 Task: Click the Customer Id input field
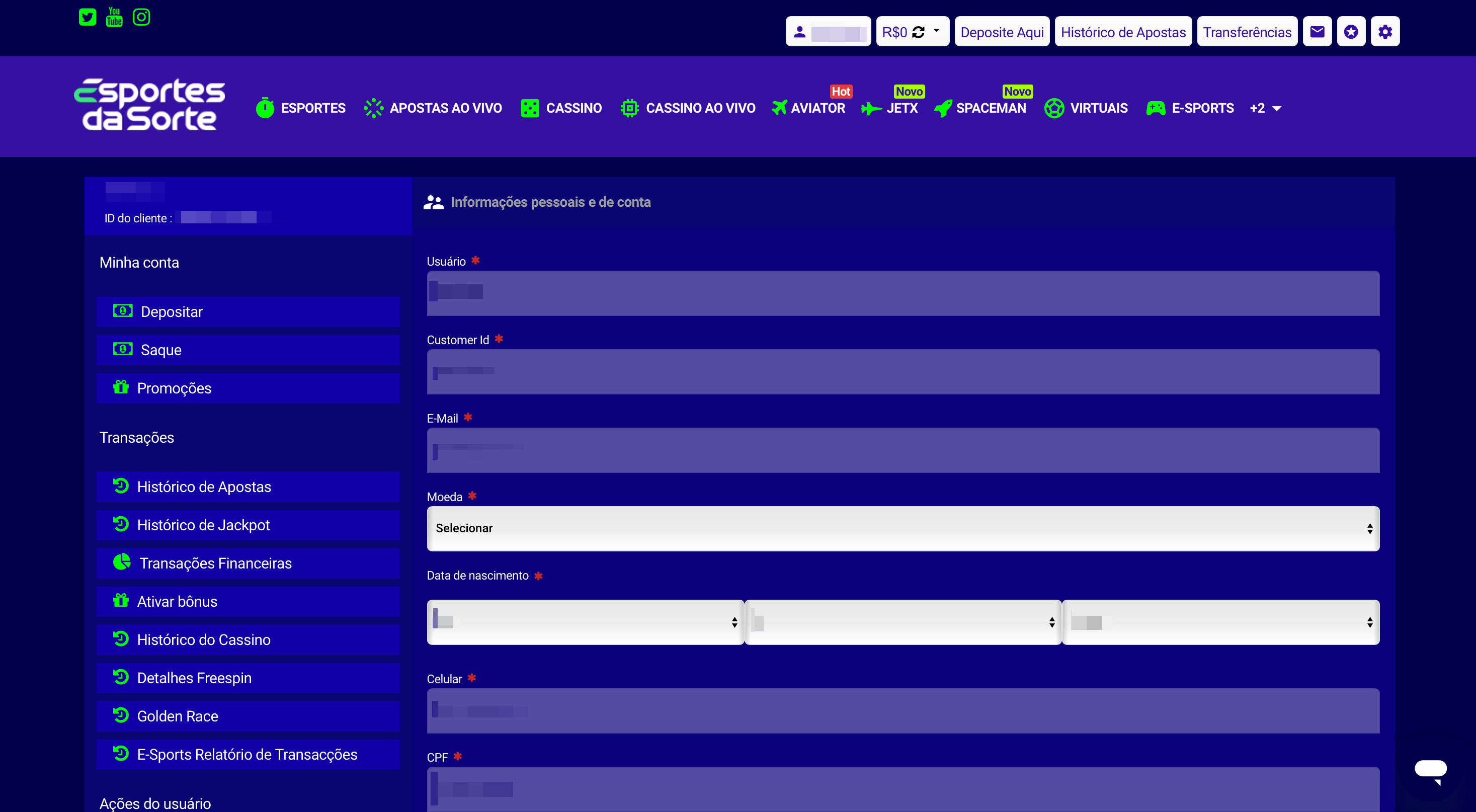pyautogui.click(x=903, y=372)
